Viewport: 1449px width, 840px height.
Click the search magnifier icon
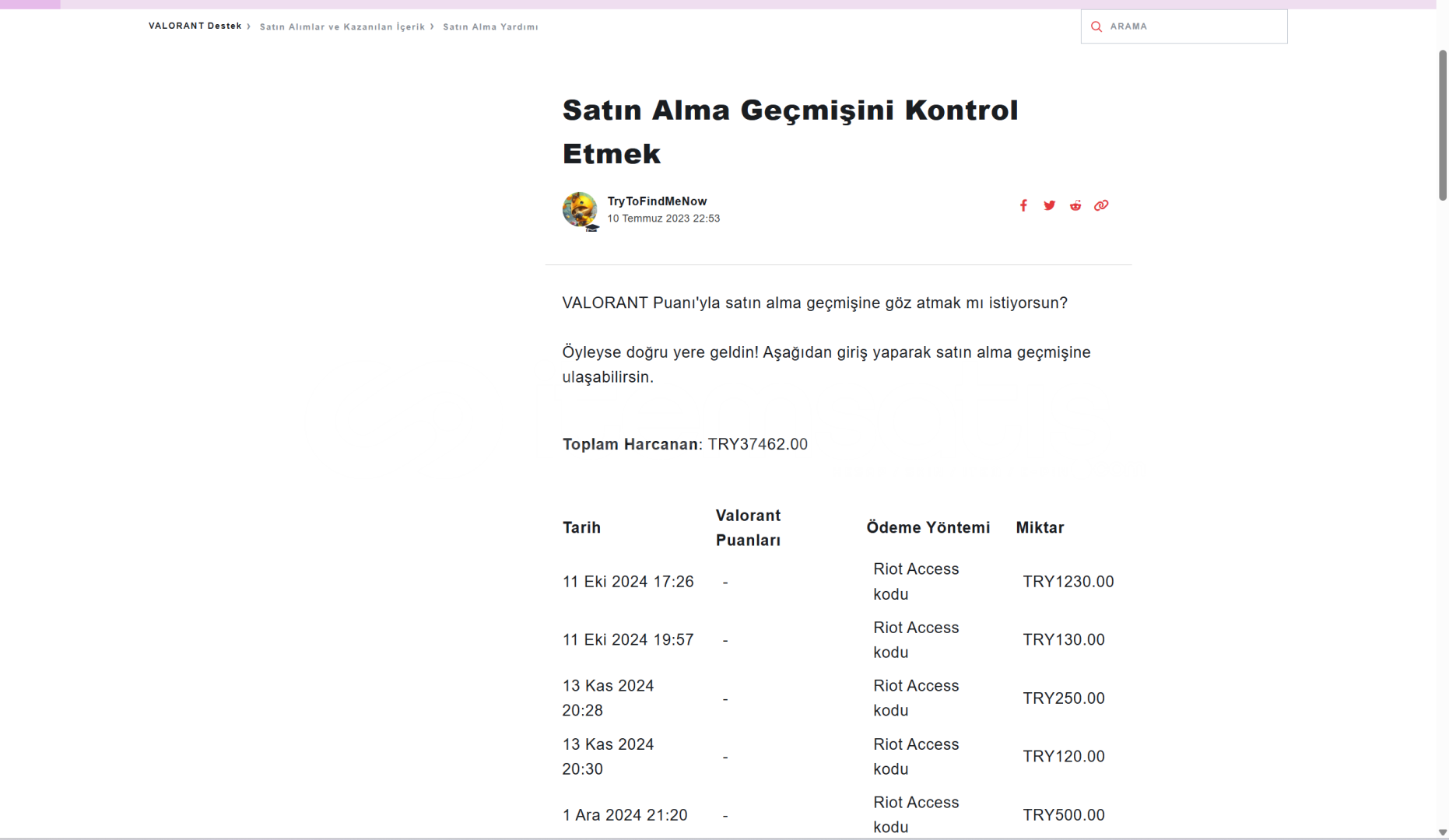(1096, 26)
